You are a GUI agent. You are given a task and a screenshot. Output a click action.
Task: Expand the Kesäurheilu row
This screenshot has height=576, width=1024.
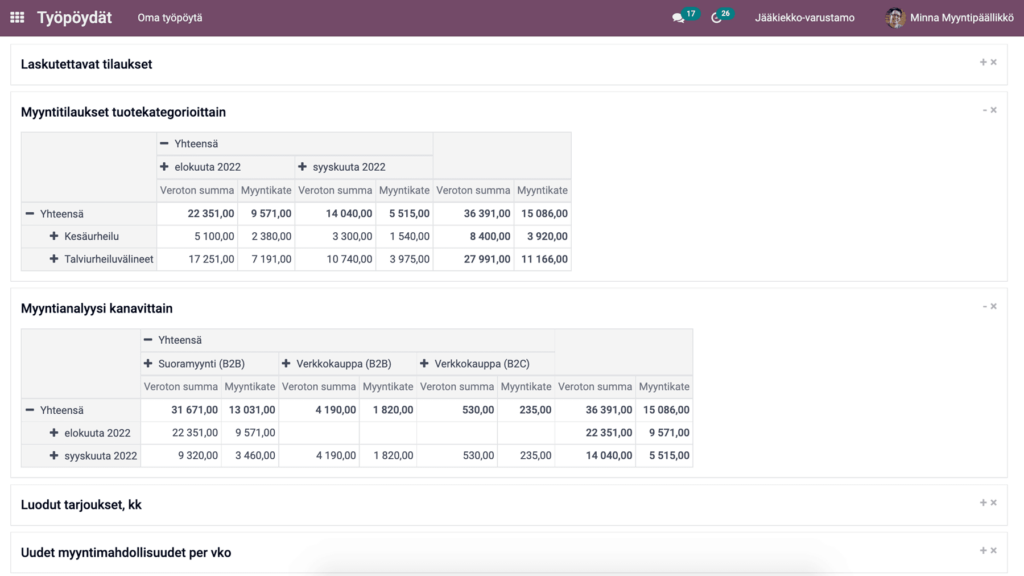coord(52,236)
